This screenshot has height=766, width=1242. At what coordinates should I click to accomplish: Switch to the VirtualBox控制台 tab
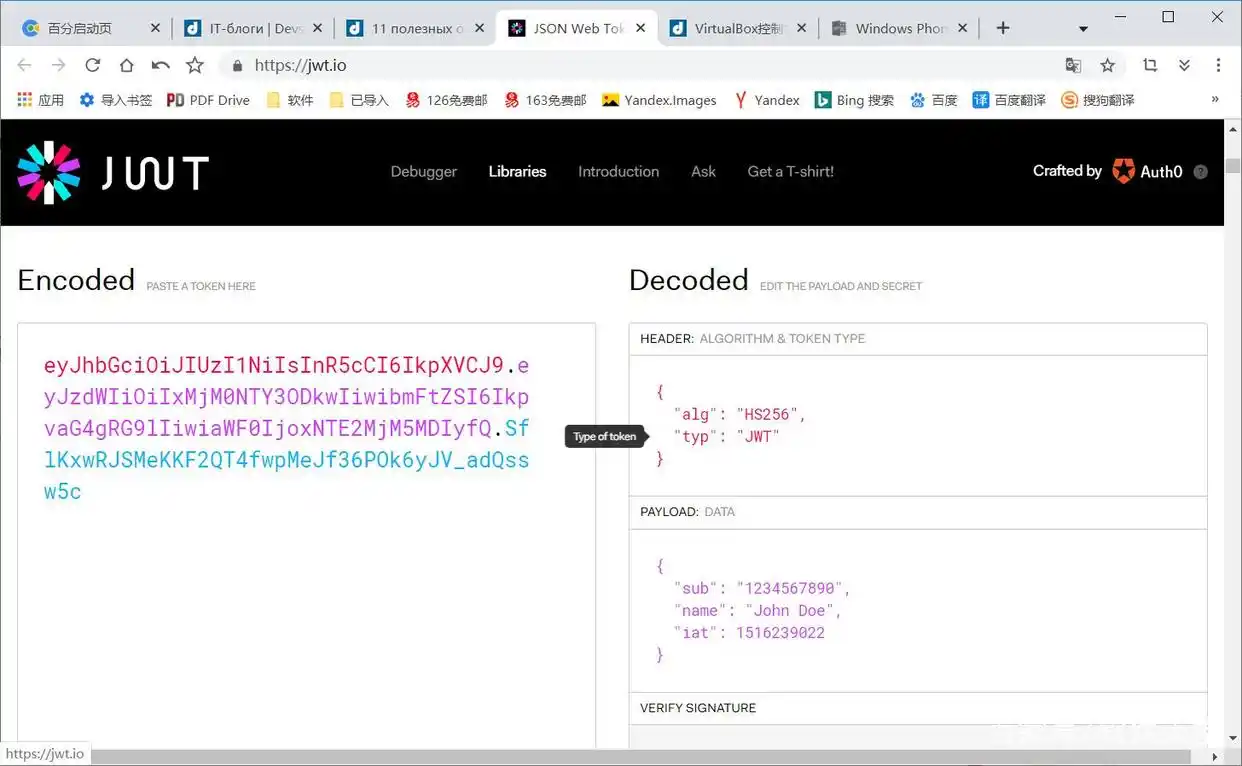pos(737,27)
